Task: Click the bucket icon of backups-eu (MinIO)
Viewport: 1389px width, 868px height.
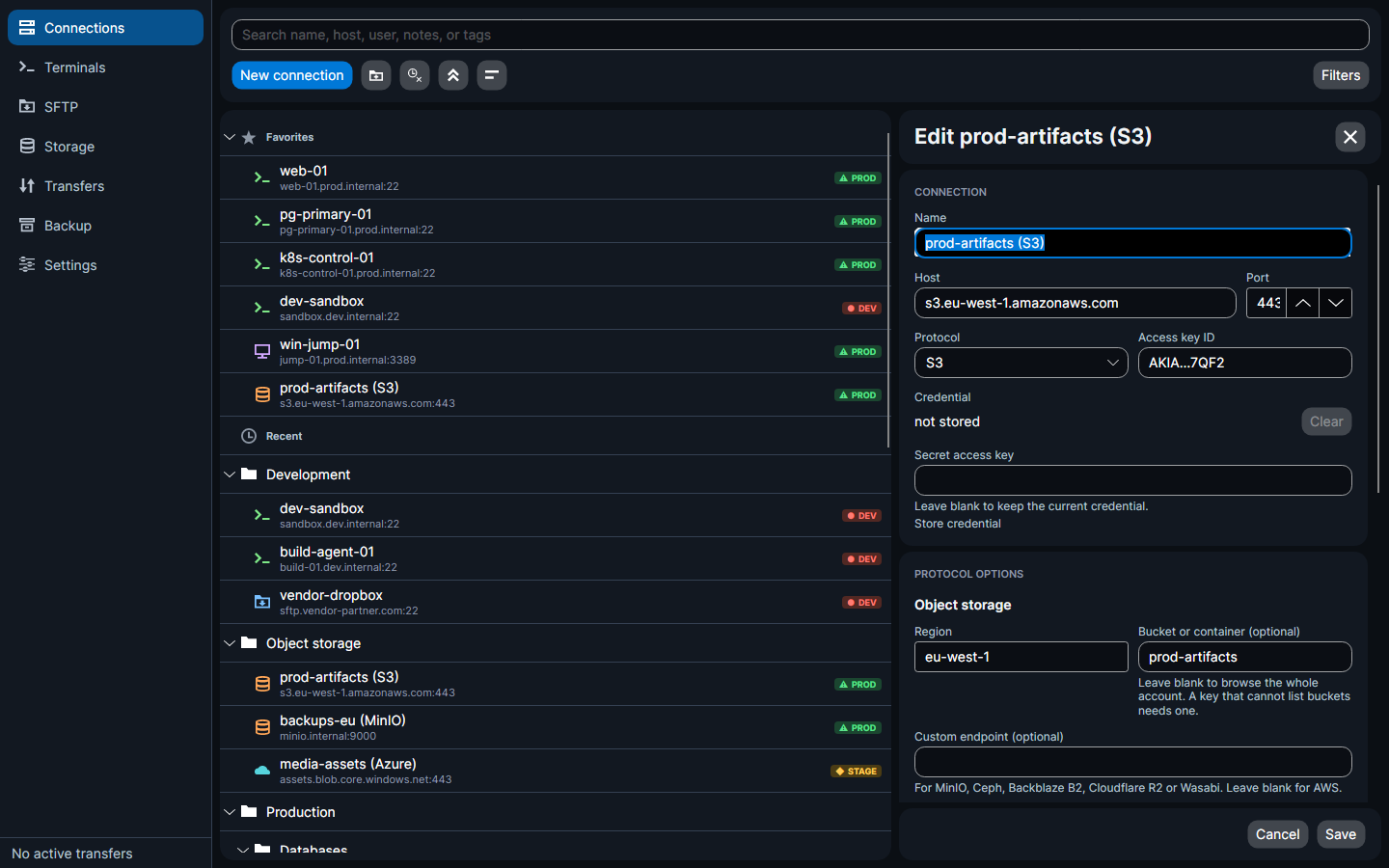Action: click(261, 727)
